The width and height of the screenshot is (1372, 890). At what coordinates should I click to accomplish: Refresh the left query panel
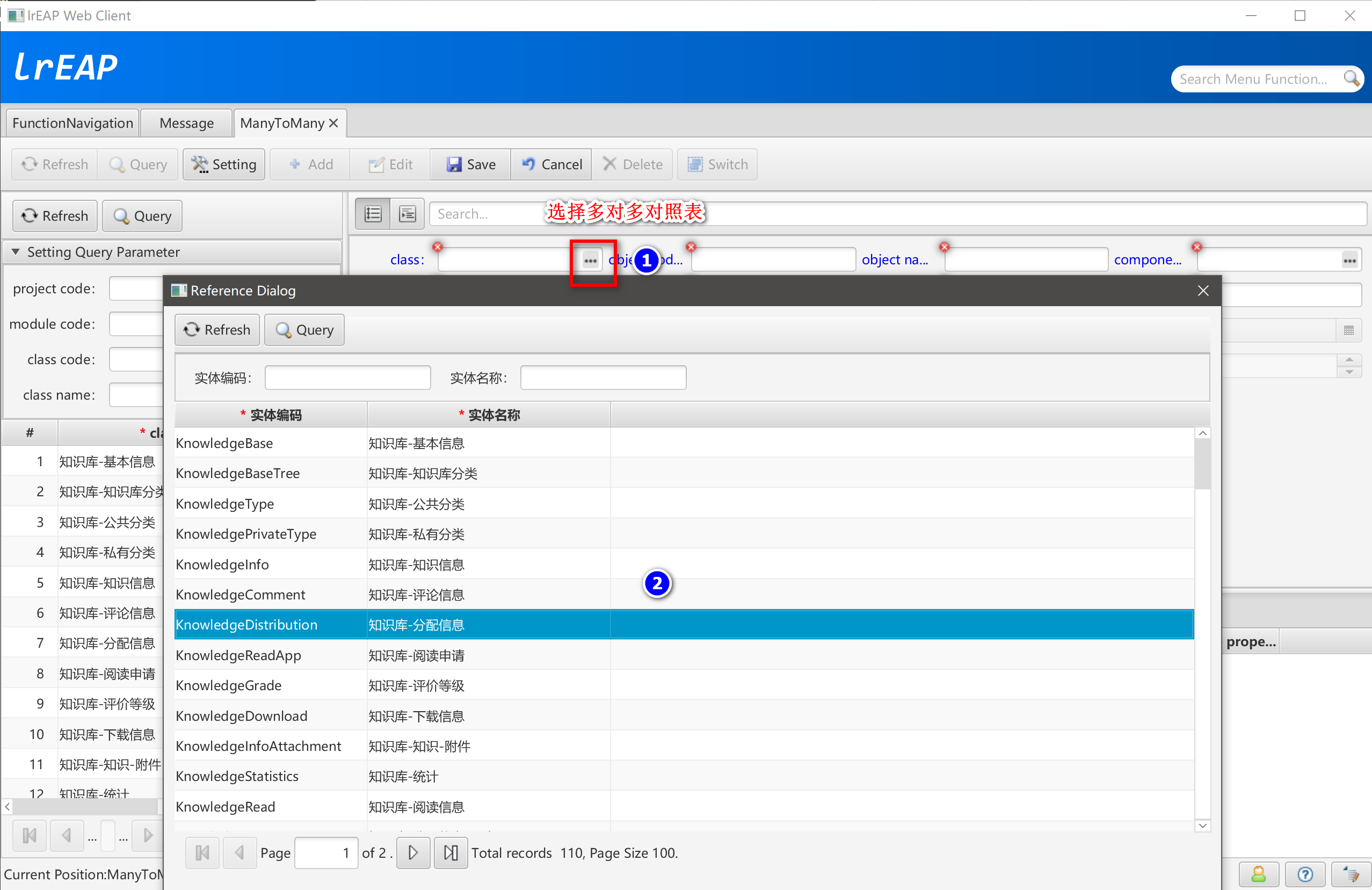(55, 215)
